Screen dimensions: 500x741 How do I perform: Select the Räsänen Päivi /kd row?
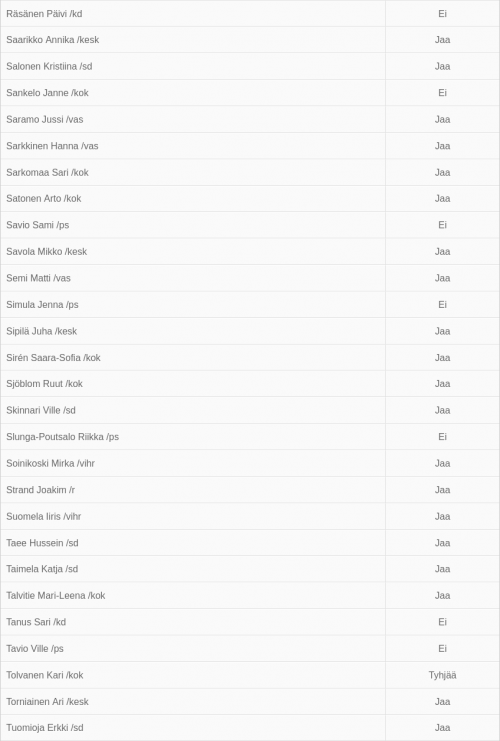click(250, 14)
